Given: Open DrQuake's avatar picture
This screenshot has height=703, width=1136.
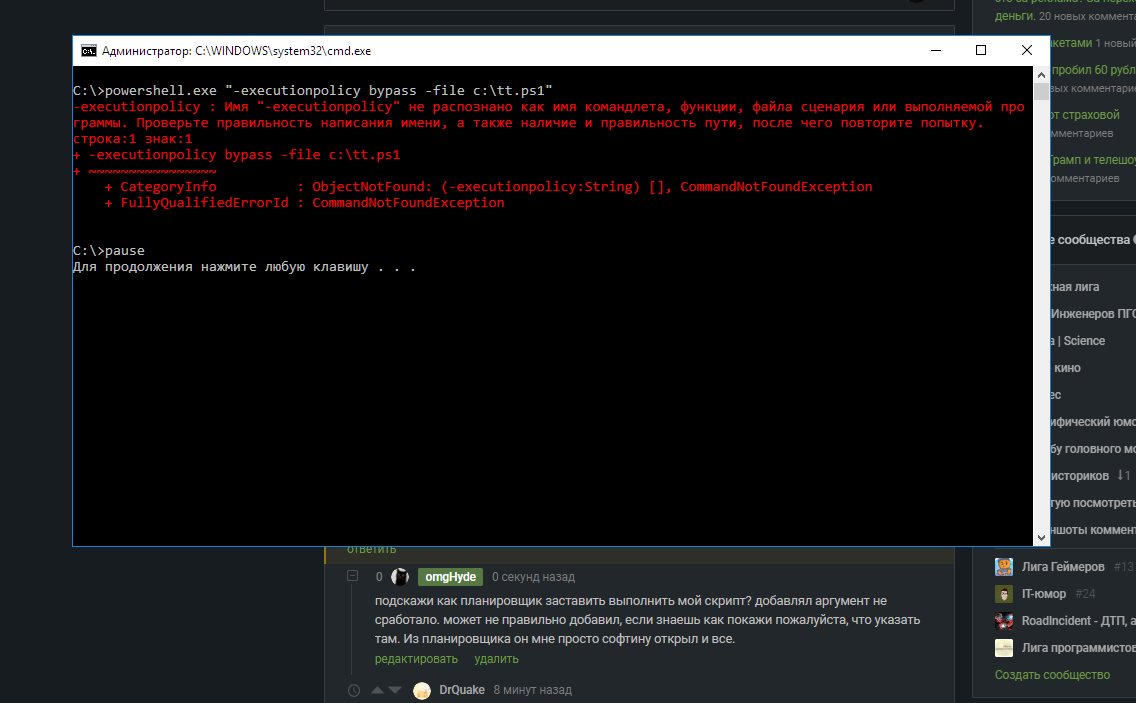Looking at the screenshot, I should click(422, 690).
